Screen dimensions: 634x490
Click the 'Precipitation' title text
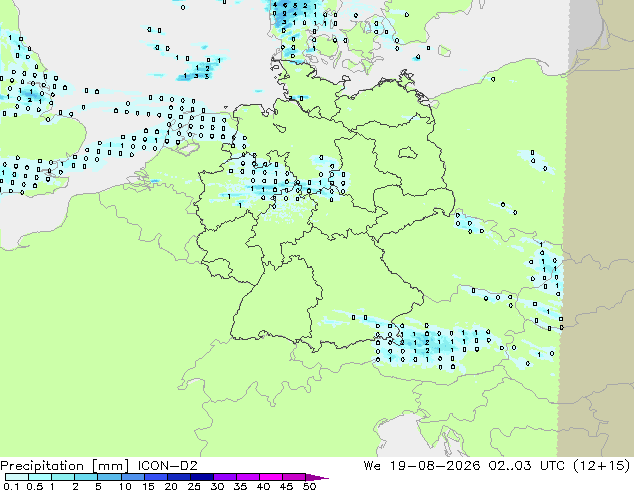click(x=42, y=466)
